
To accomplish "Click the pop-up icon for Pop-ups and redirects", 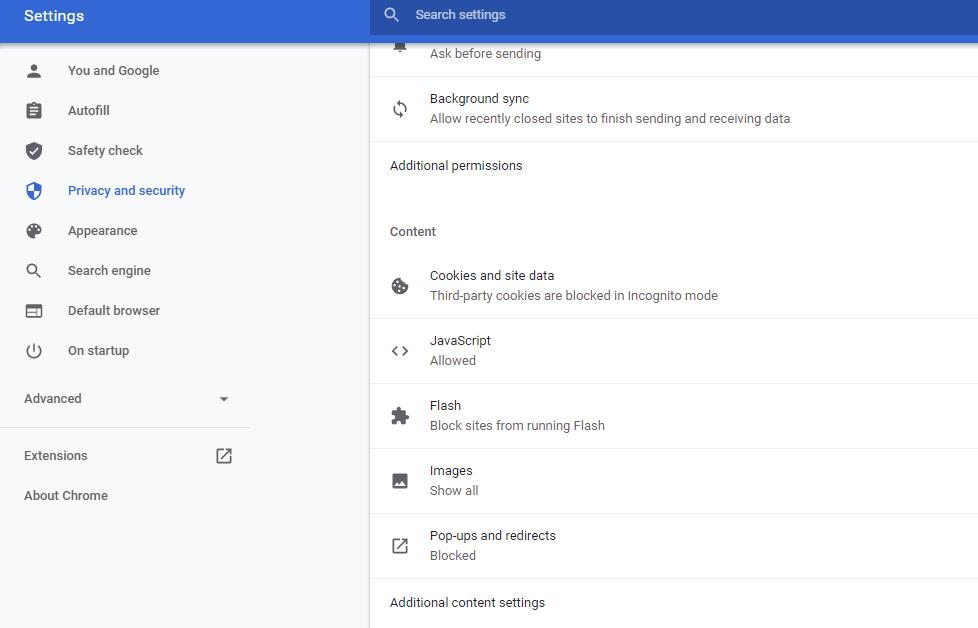I will pyautogui.click(x=400, y=546).
